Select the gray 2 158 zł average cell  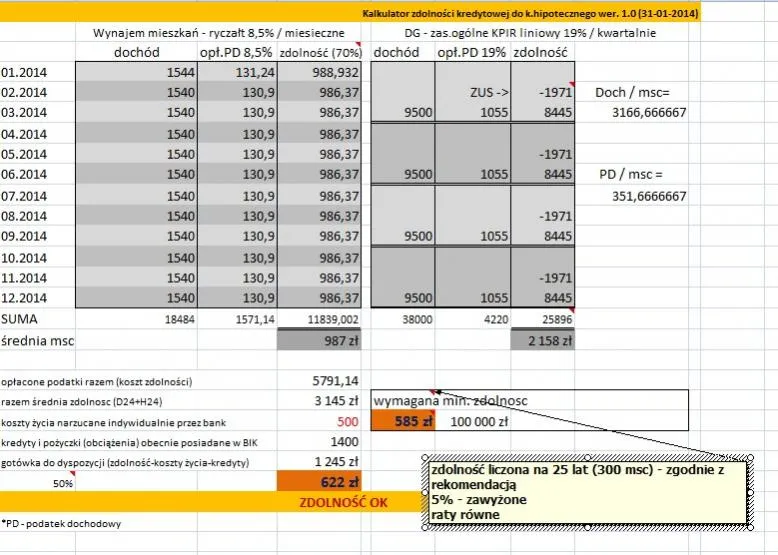pos(540,341)
